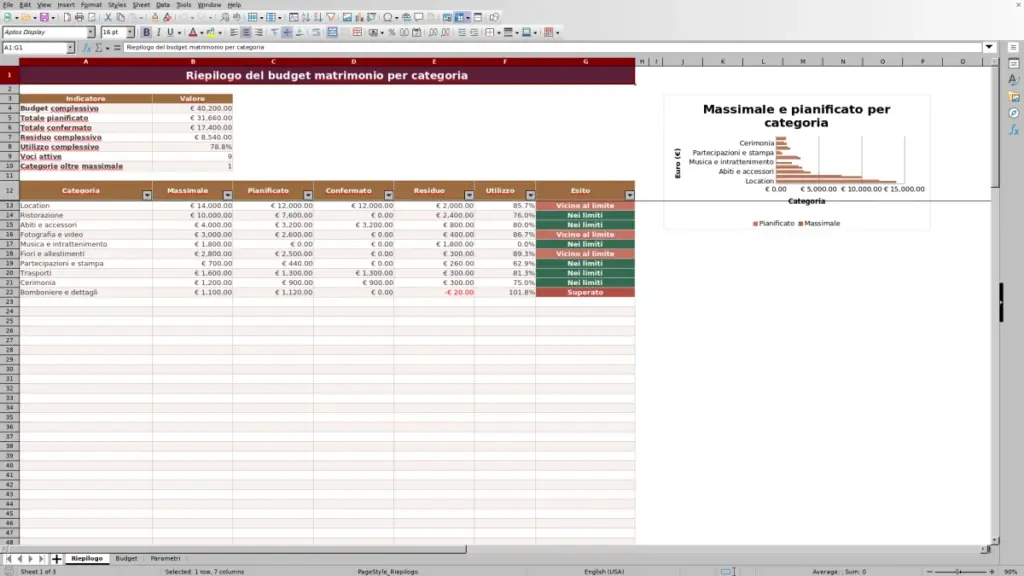Image resolution: width=1024 pixels, height=576 pixels.
Task: Add a new sheet with plus button
Action: pyautogui.click(x=56, y=558)
